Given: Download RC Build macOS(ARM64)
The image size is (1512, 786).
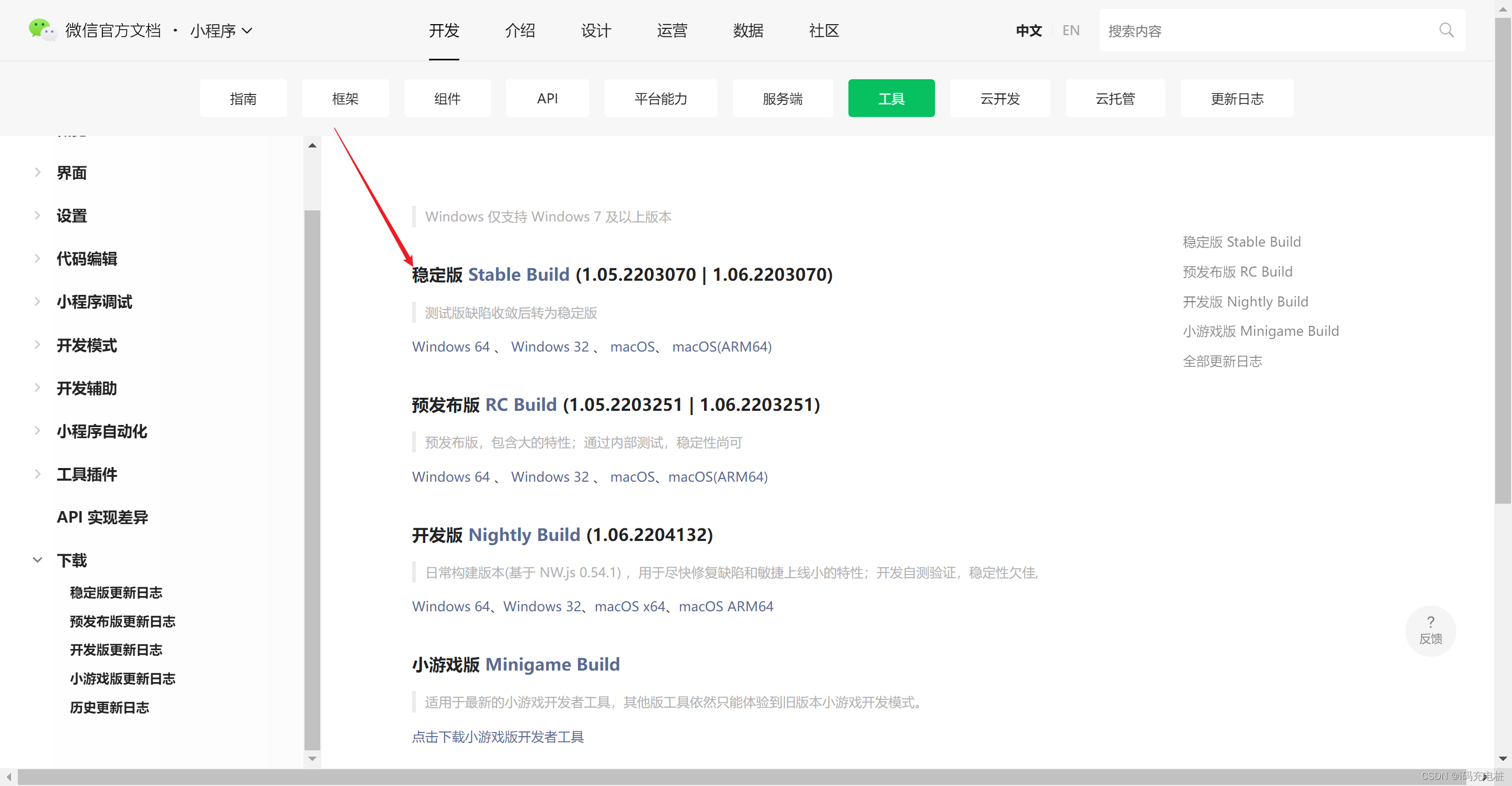Looking at the screenshot, I should [718, 476].
